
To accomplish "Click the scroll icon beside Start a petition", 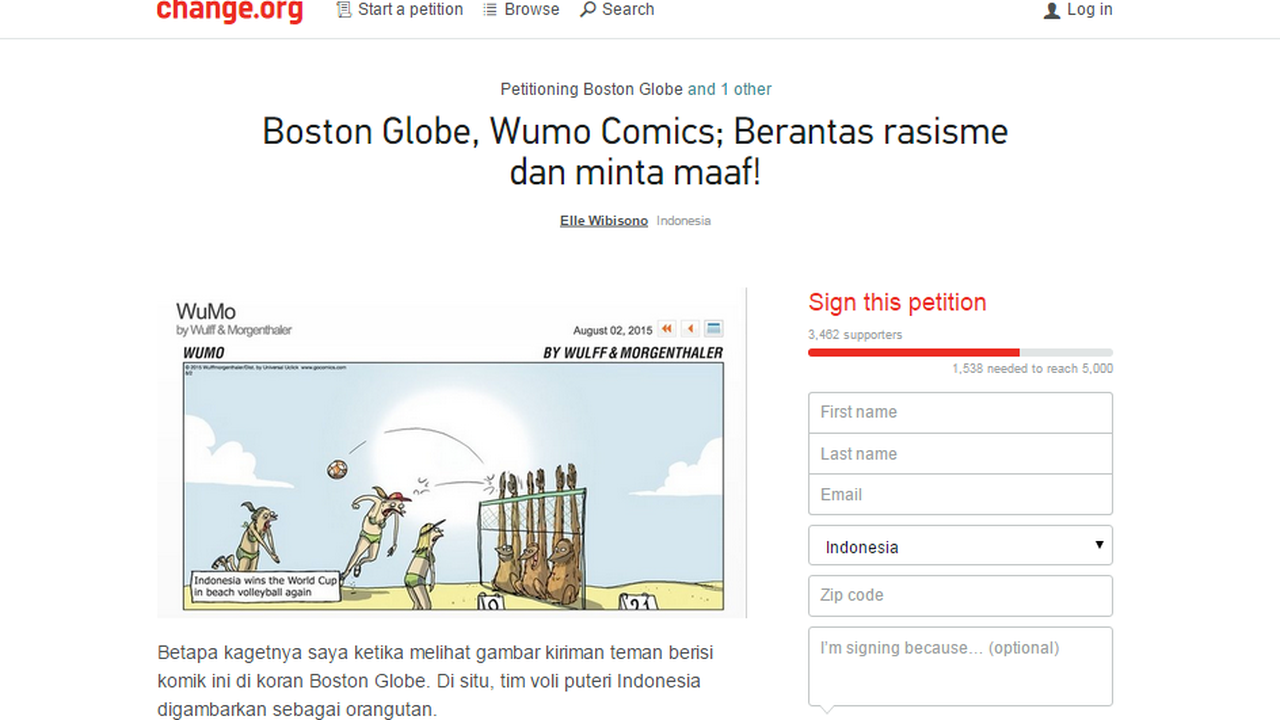I will click(344, 10).
